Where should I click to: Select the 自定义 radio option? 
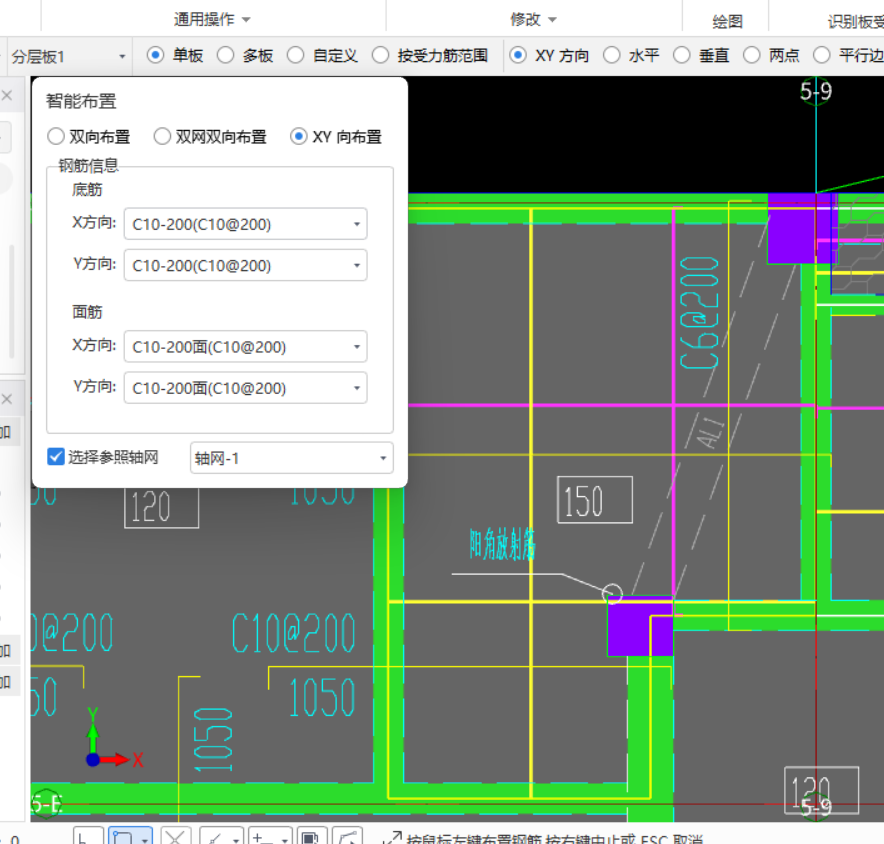tap(295, 55)
